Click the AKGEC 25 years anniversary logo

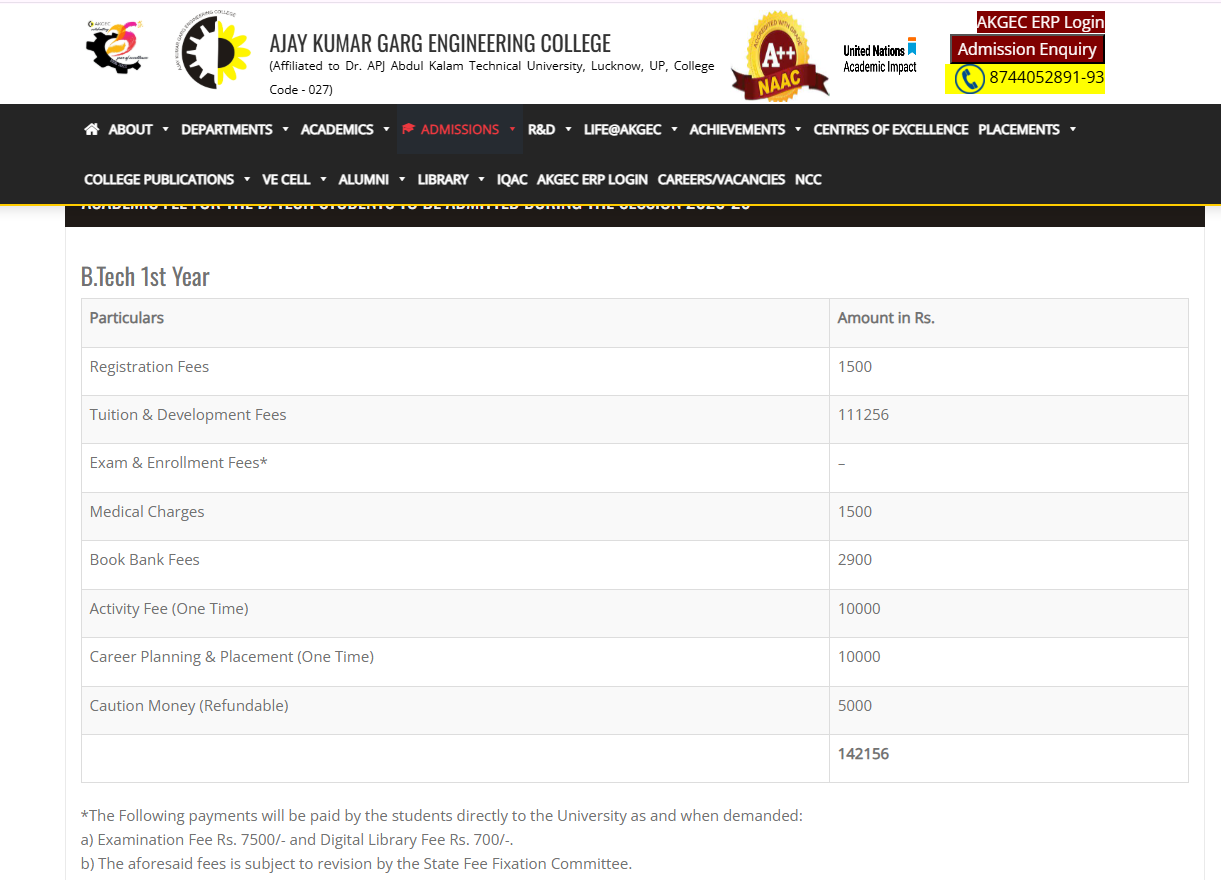[115, 45]
